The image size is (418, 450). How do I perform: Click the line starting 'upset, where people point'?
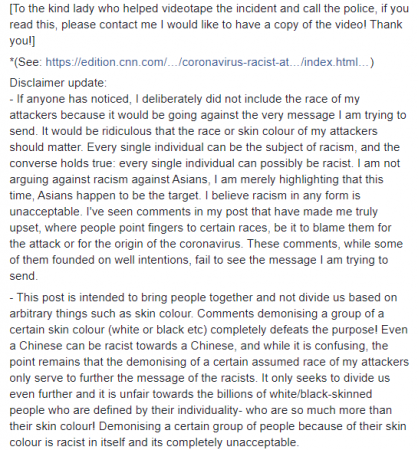[x=200, y=227]
